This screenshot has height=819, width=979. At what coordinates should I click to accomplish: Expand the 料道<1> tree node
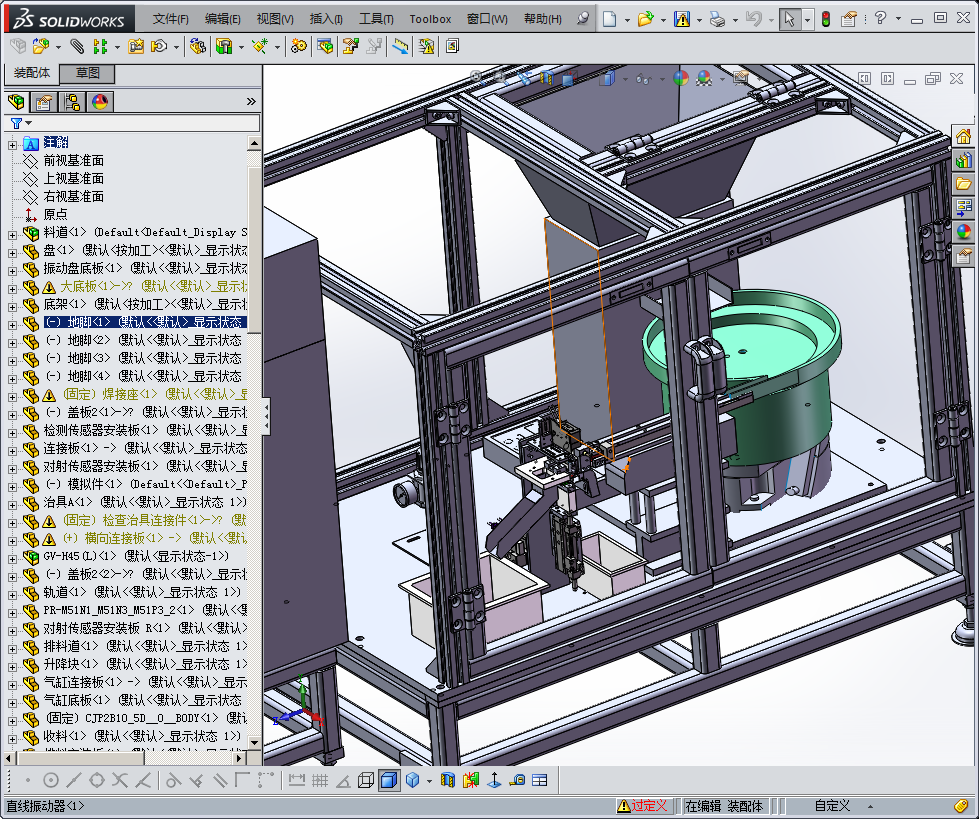[x=12, y=233]
